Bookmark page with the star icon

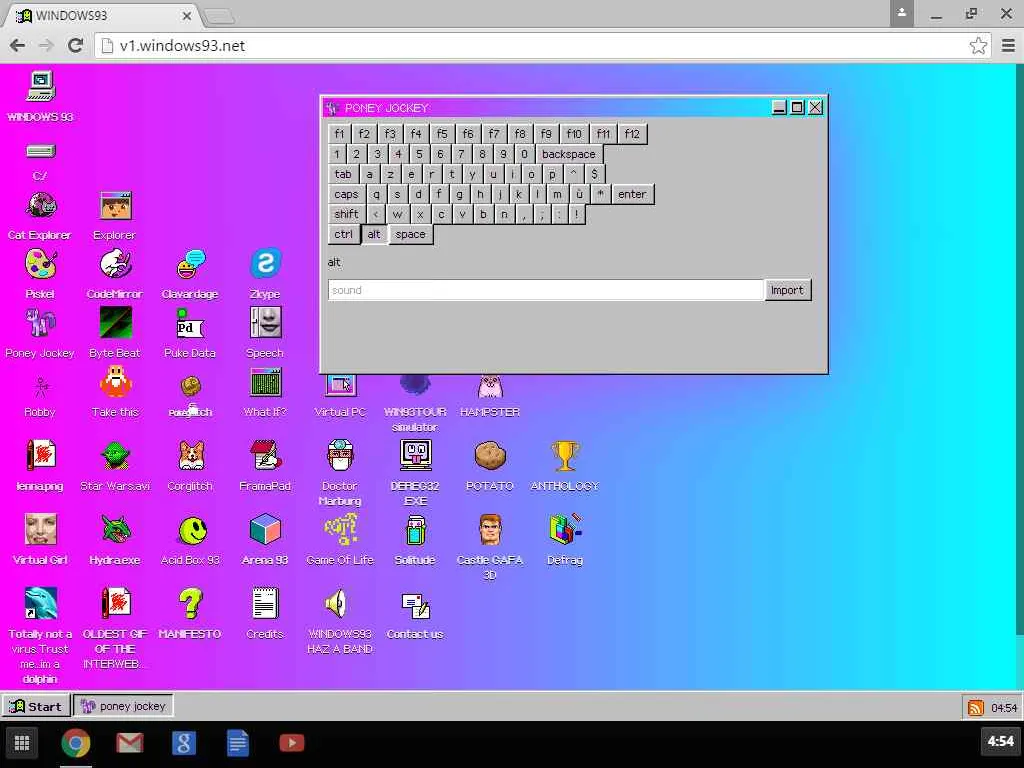978,46
